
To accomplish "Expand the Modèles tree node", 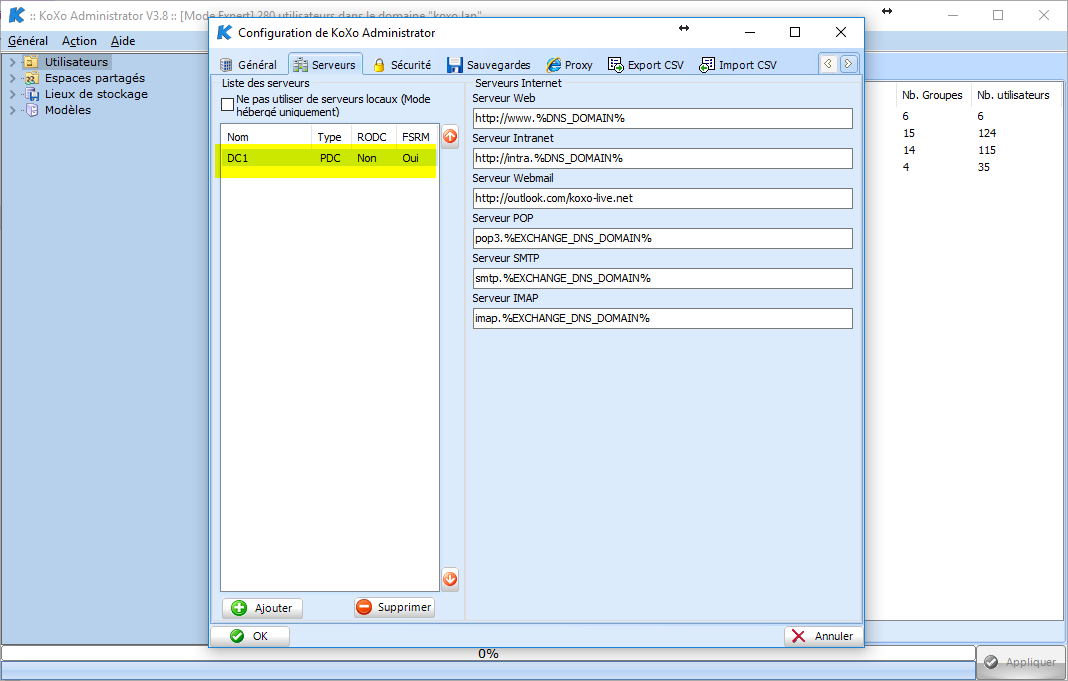I will (x=12, y=110).
